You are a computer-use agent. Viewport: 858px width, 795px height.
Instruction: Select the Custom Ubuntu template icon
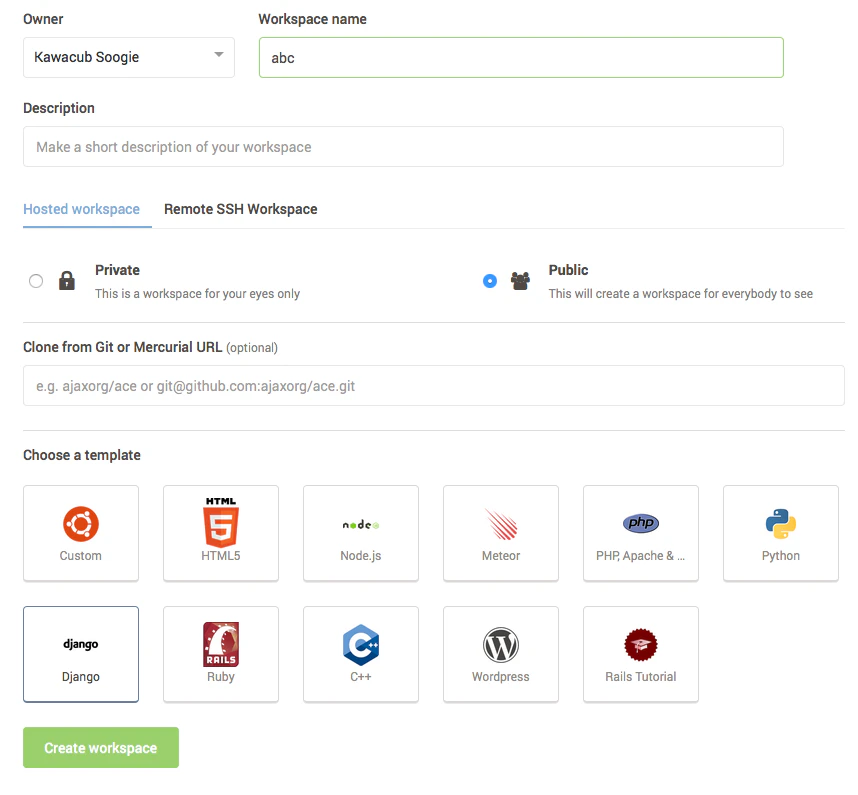click(81, 524)
